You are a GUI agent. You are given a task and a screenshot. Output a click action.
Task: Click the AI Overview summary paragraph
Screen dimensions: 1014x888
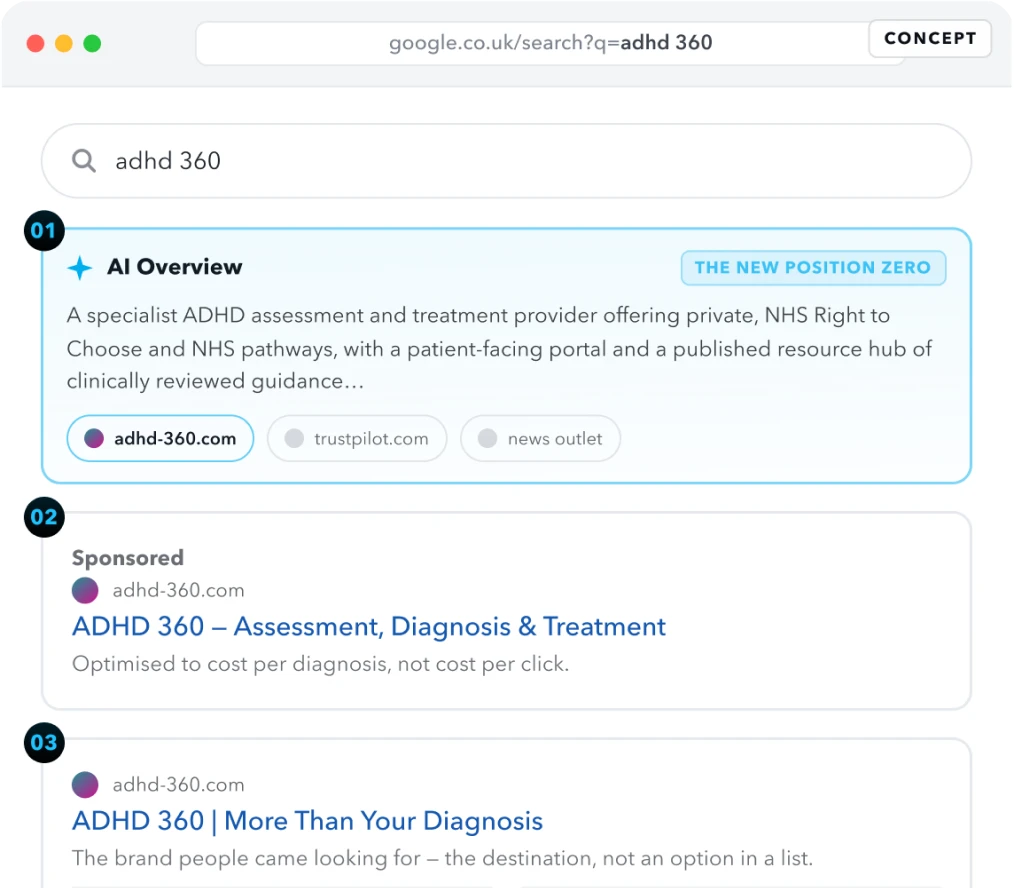click(499, 349)
